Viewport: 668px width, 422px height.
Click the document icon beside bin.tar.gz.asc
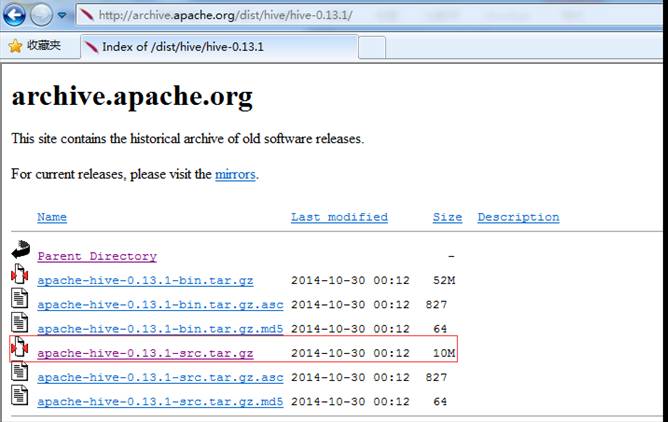click(x=20, y=298)
